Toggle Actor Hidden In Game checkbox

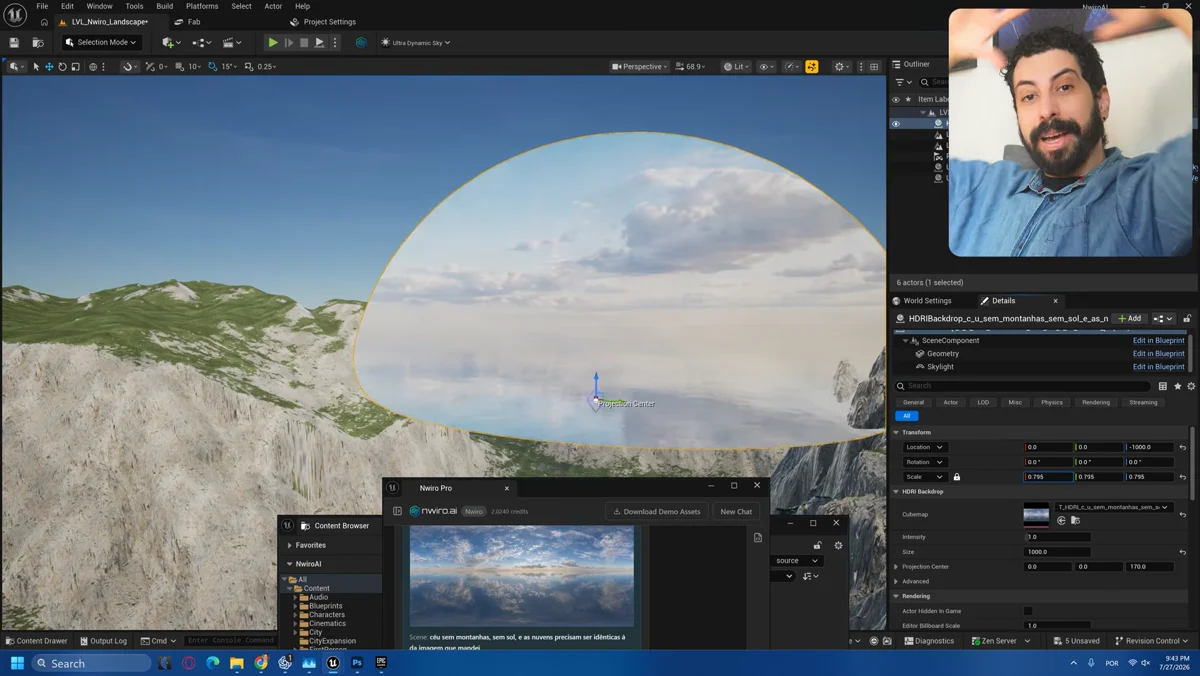tap(1028, 611)
